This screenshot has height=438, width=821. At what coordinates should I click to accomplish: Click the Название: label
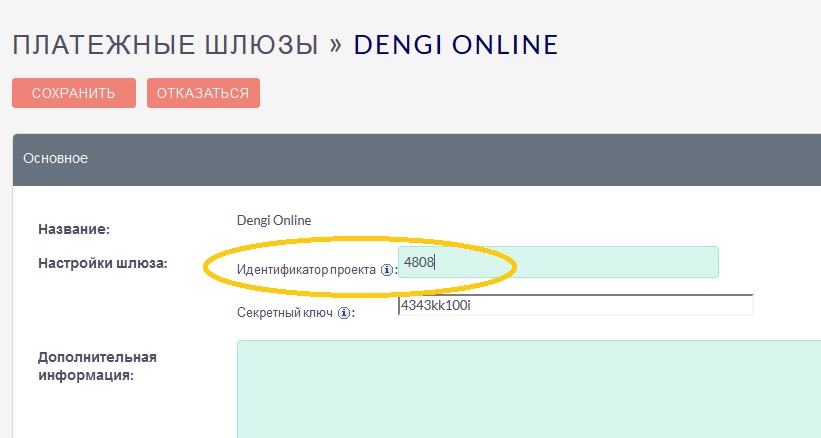coord(74,229)
